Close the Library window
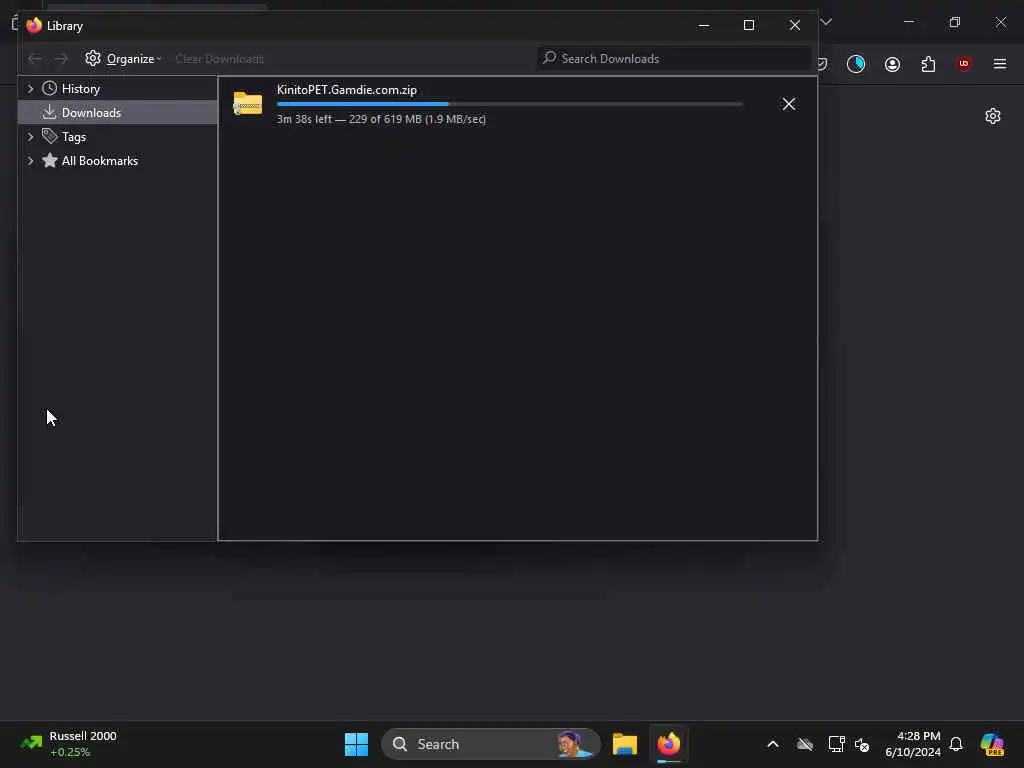The height and width of the screenshot is (768, 1024). pyautogui.click(x=795, y=25)
